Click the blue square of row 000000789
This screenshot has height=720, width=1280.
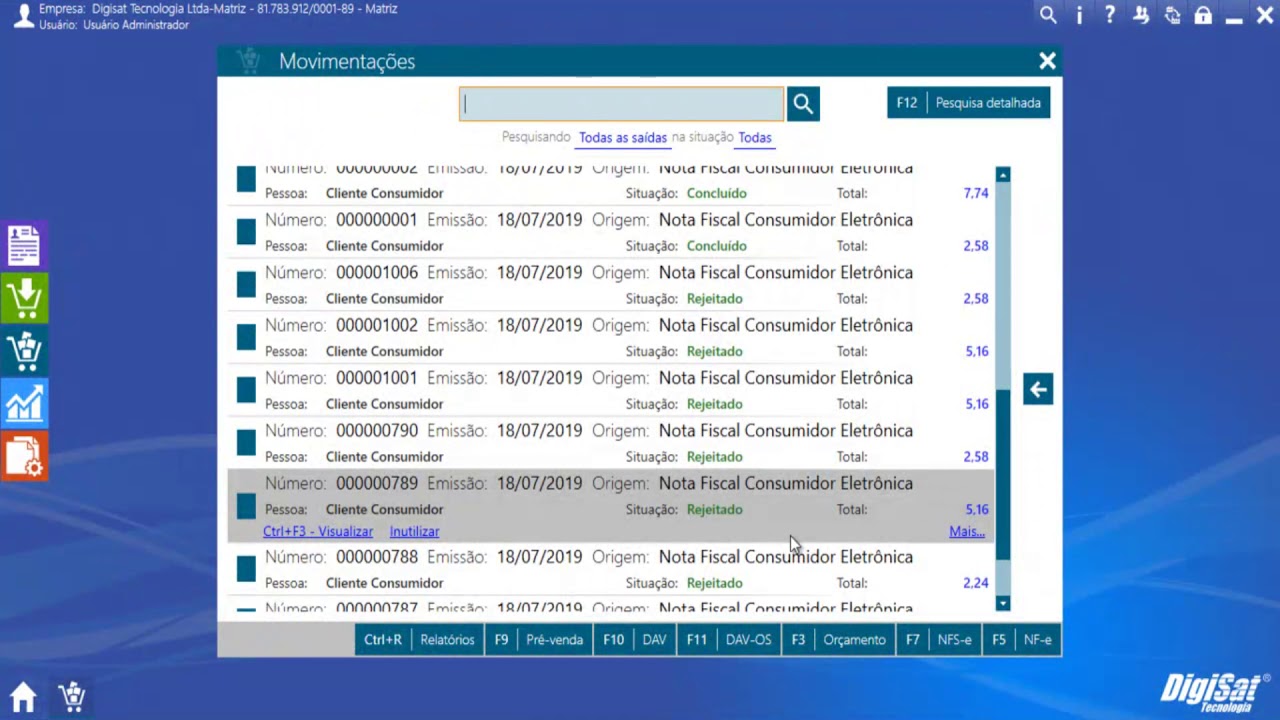(x=246, y=507)
